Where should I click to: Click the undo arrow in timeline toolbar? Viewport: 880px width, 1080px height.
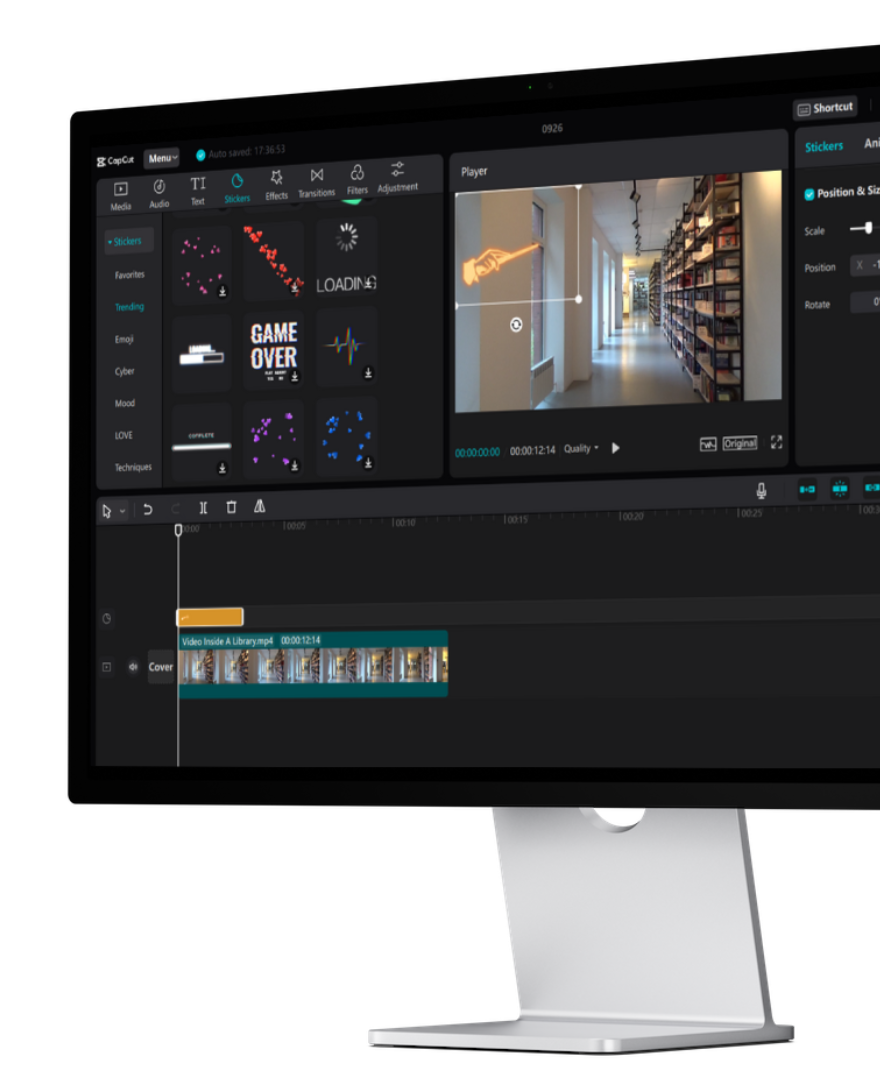147,510
